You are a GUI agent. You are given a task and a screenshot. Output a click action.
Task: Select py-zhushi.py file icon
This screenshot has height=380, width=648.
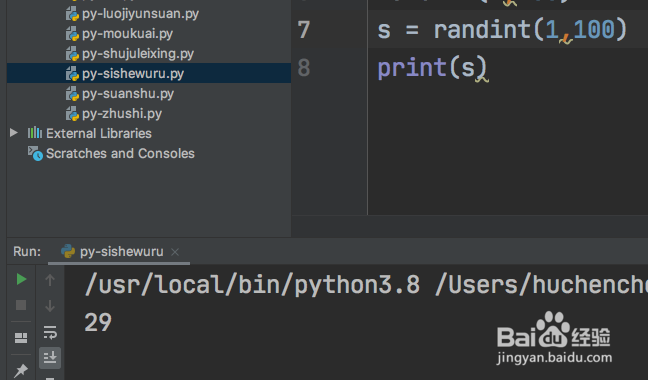point(72,114)
